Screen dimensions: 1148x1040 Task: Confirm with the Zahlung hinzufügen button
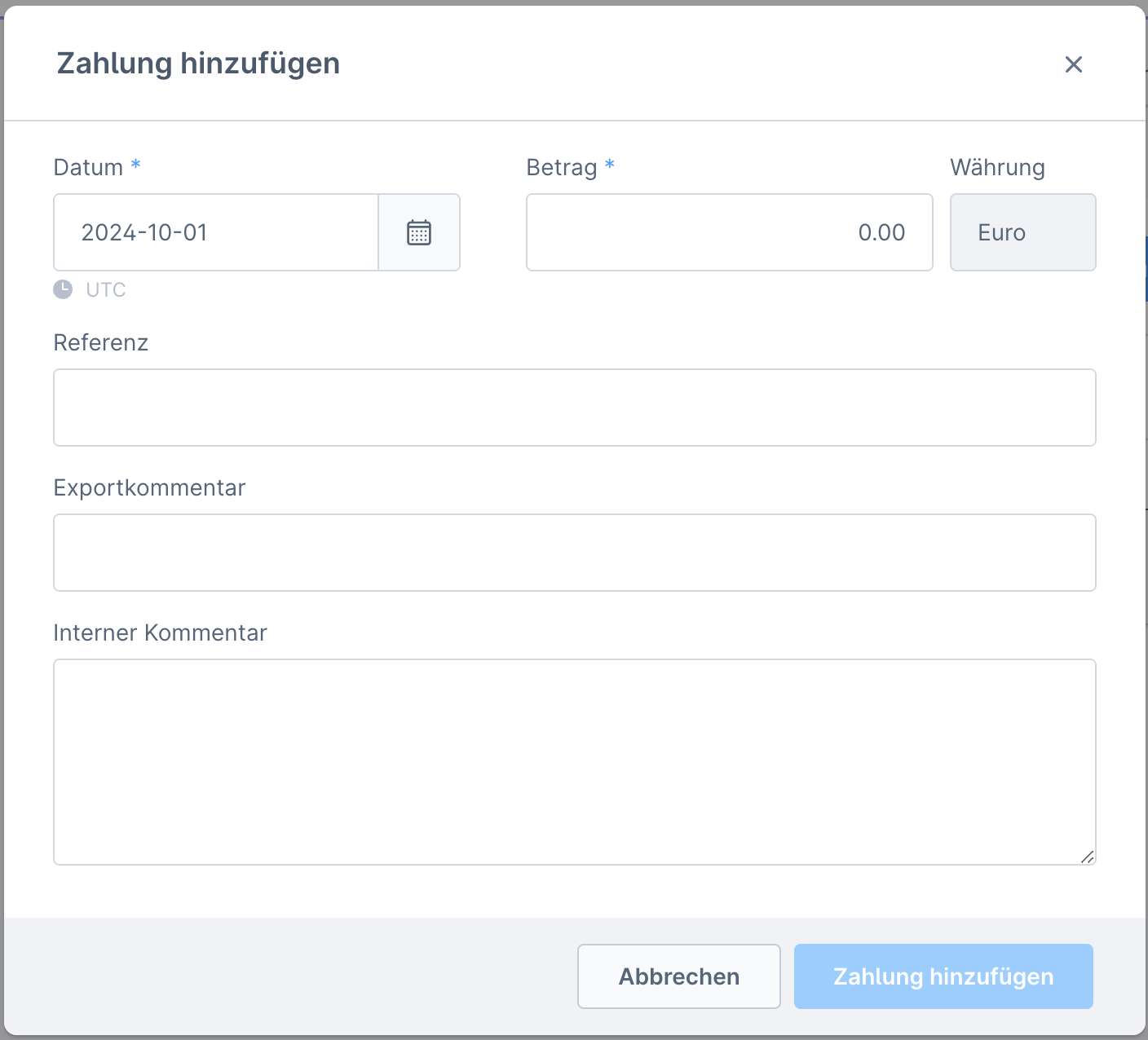(x=943, y=976)
